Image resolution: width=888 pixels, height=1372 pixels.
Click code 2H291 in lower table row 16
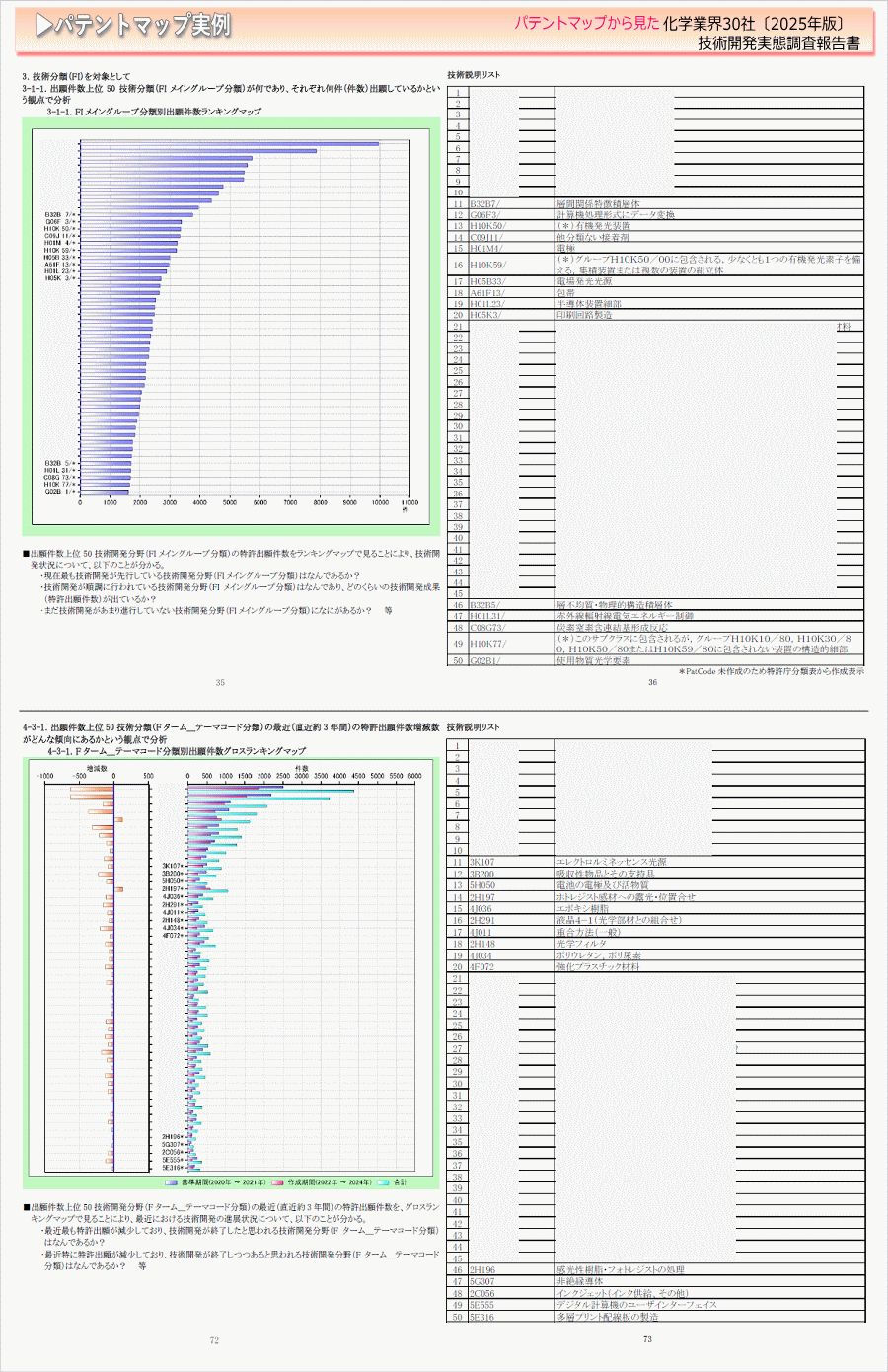(x=482, y=920)
